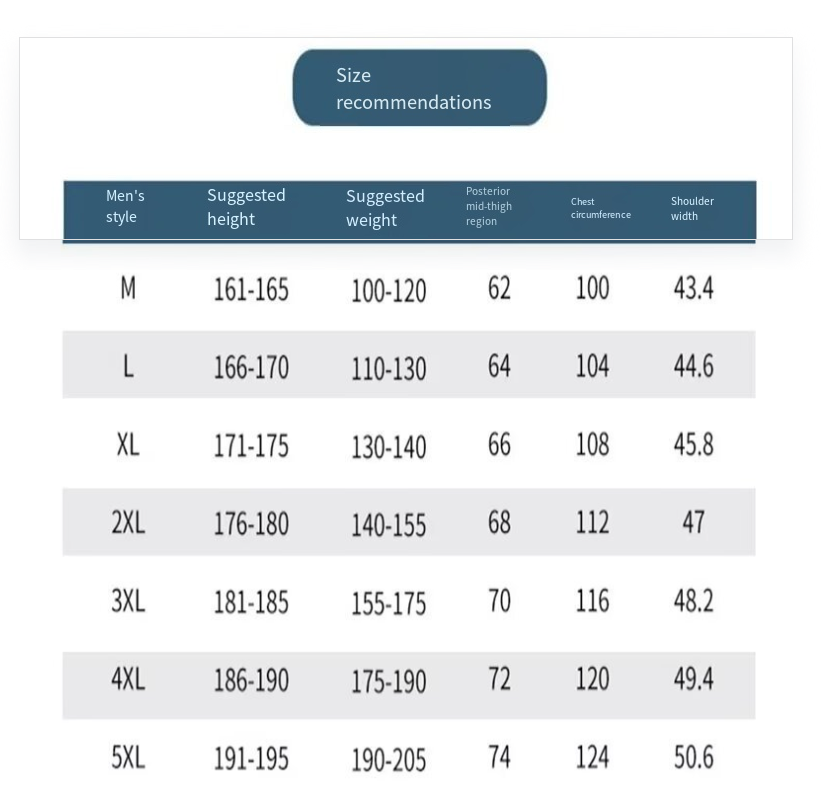Viewport: 830px width, 802px height.
Task: Click the Suggested height column header
Action: (x=246, y=207)
